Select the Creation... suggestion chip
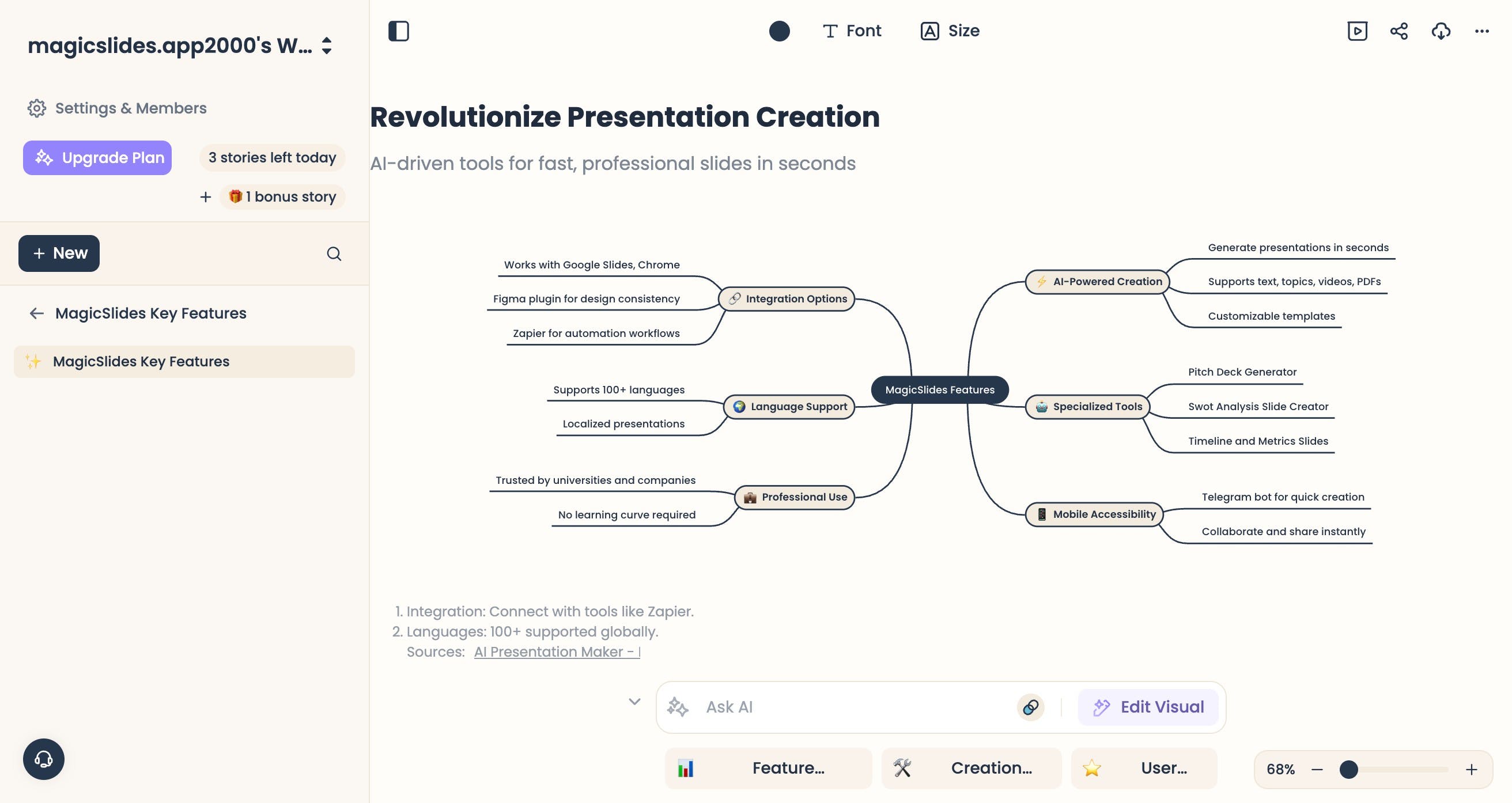1512x803 pixels. coord(971,767)
